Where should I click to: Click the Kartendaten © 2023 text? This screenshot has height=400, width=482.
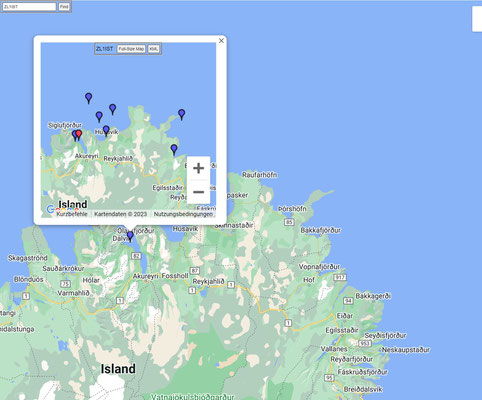click(x=120, y=214)
